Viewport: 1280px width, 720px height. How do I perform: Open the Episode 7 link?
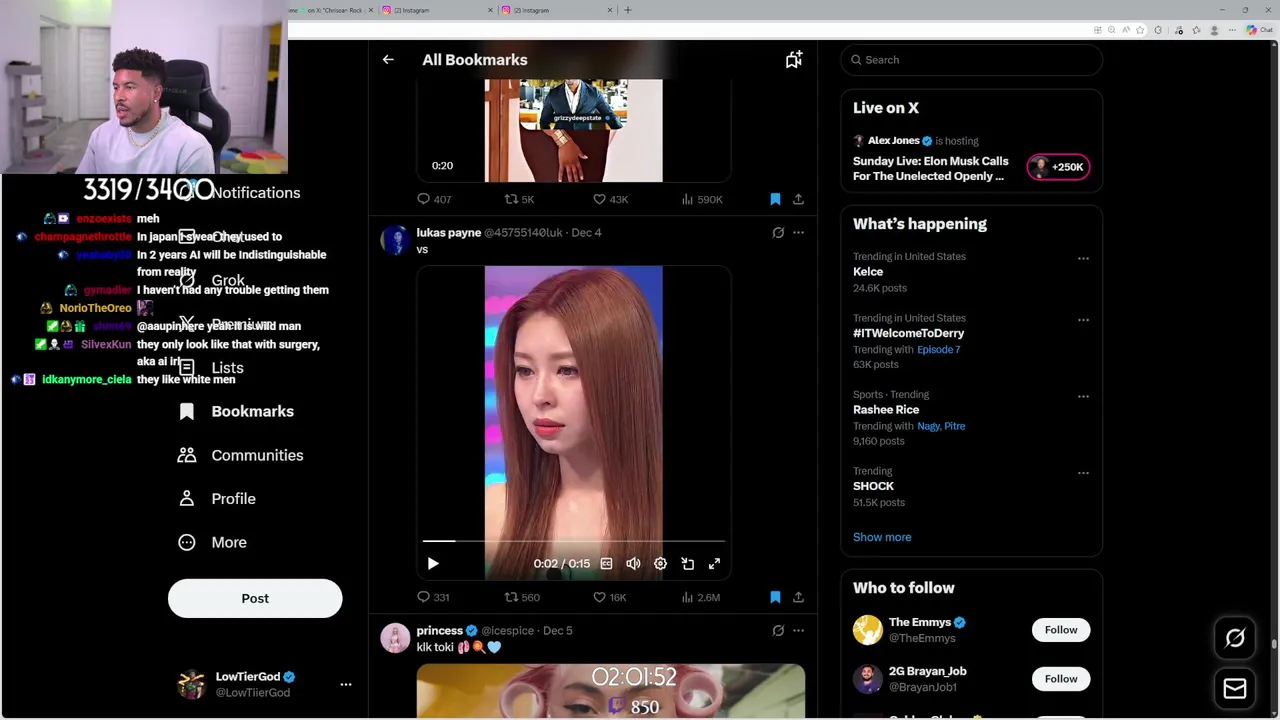click(x=939, y=349)
